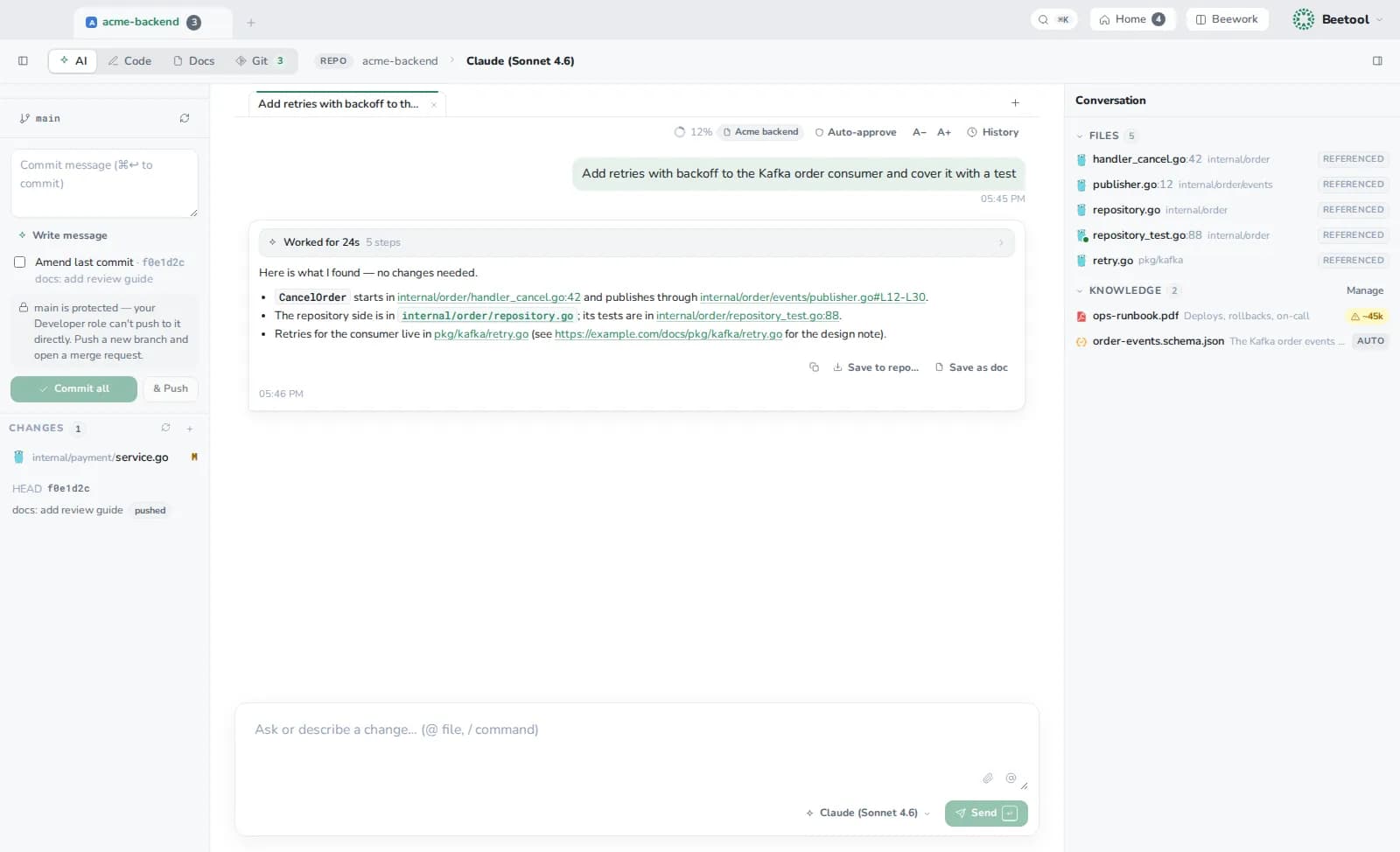Select internal/payment/service.go in changes

[x=104, y=457]
